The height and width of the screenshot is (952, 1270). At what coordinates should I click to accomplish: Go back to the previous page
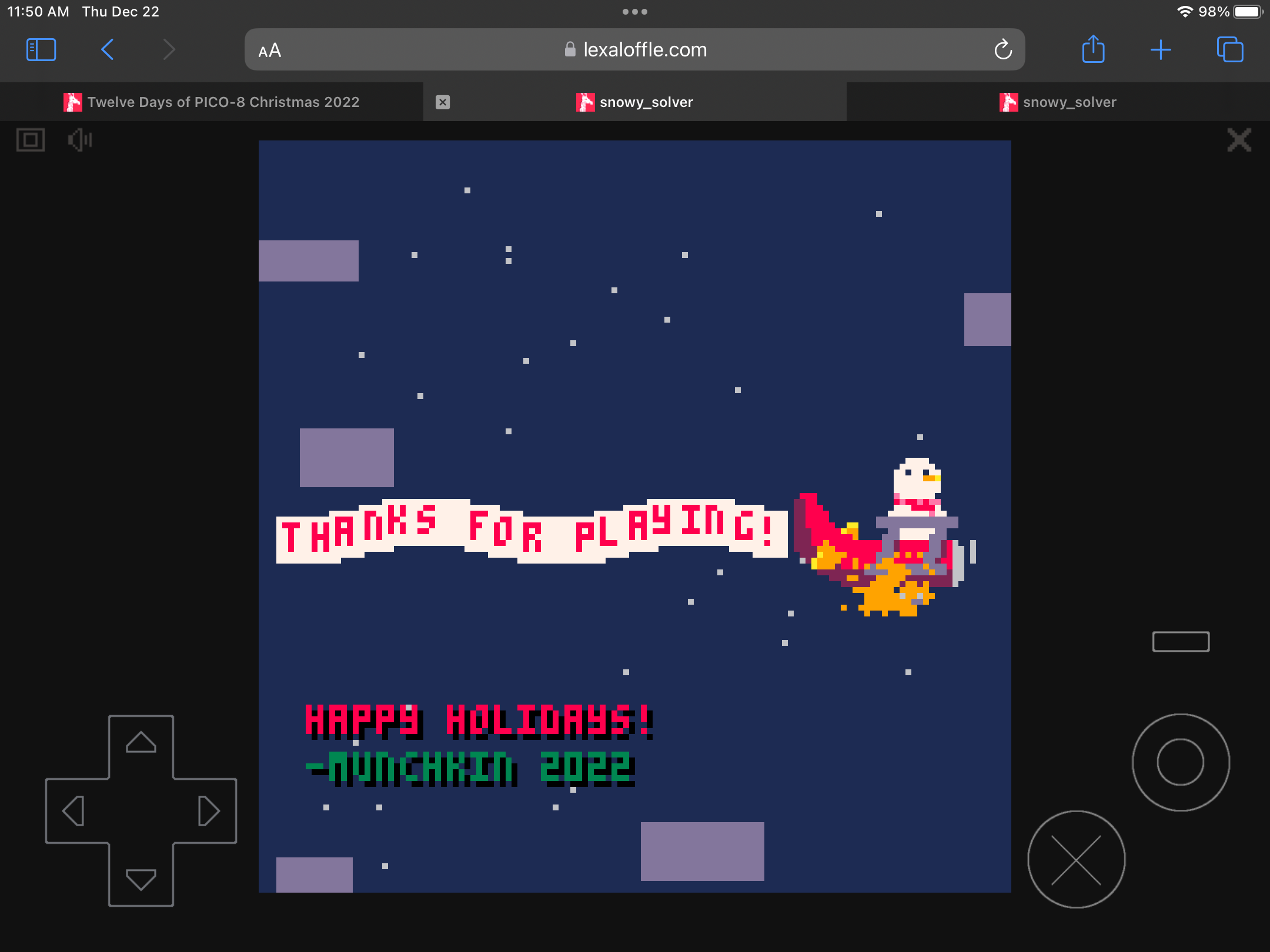pos(107,50)
